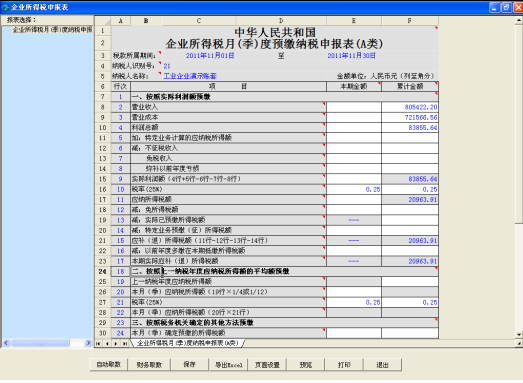Open 页面设置 page setup
The height and width of the screenshot is (383, 523).
[x=267, y=365]
